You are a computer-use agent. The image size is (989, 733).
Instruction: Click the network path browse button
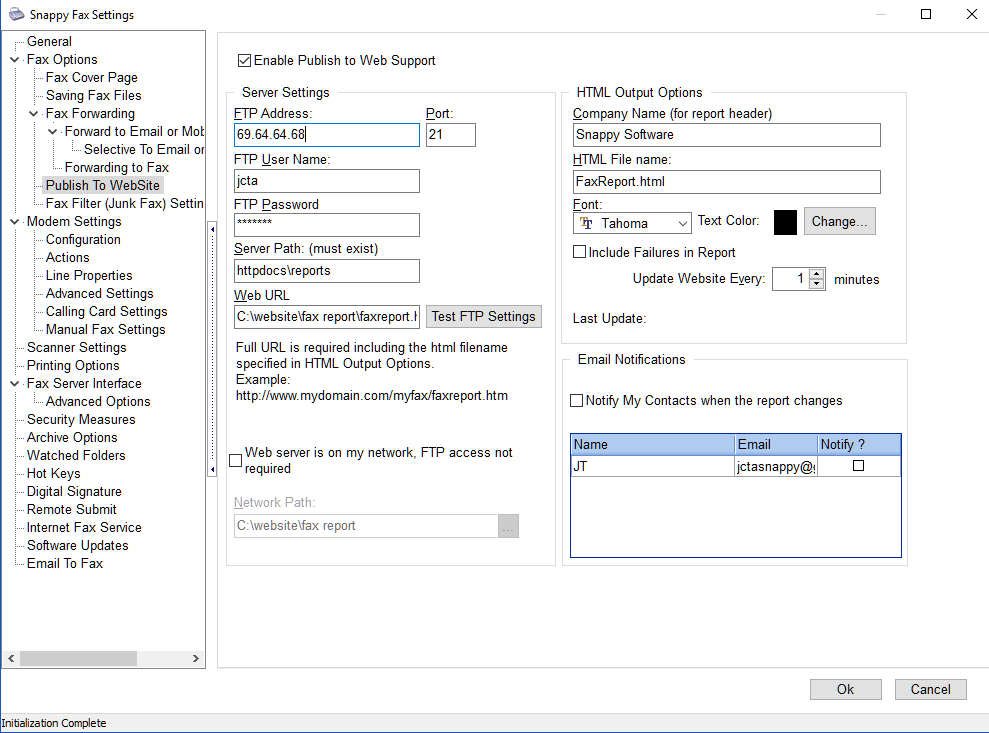(x=508, y=526)
